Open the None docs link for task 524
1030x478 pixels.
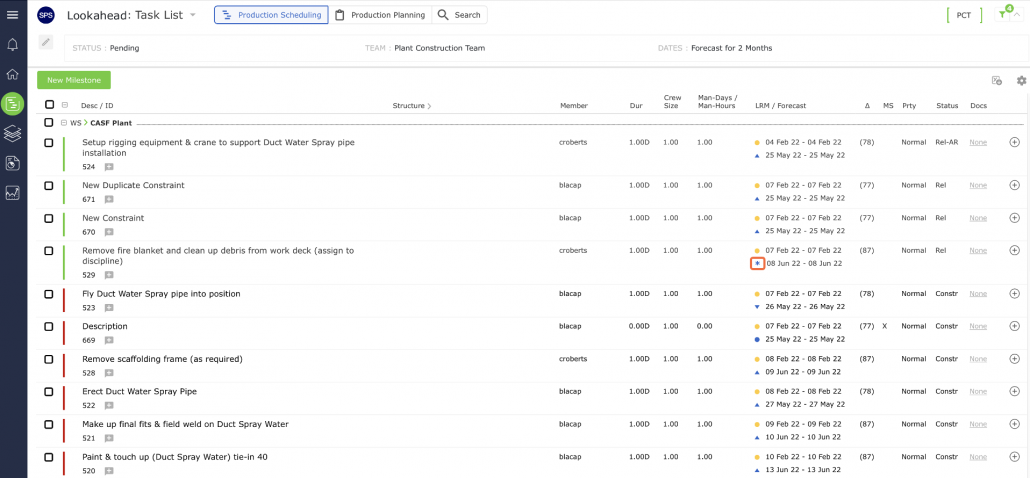tap(978, 142)
